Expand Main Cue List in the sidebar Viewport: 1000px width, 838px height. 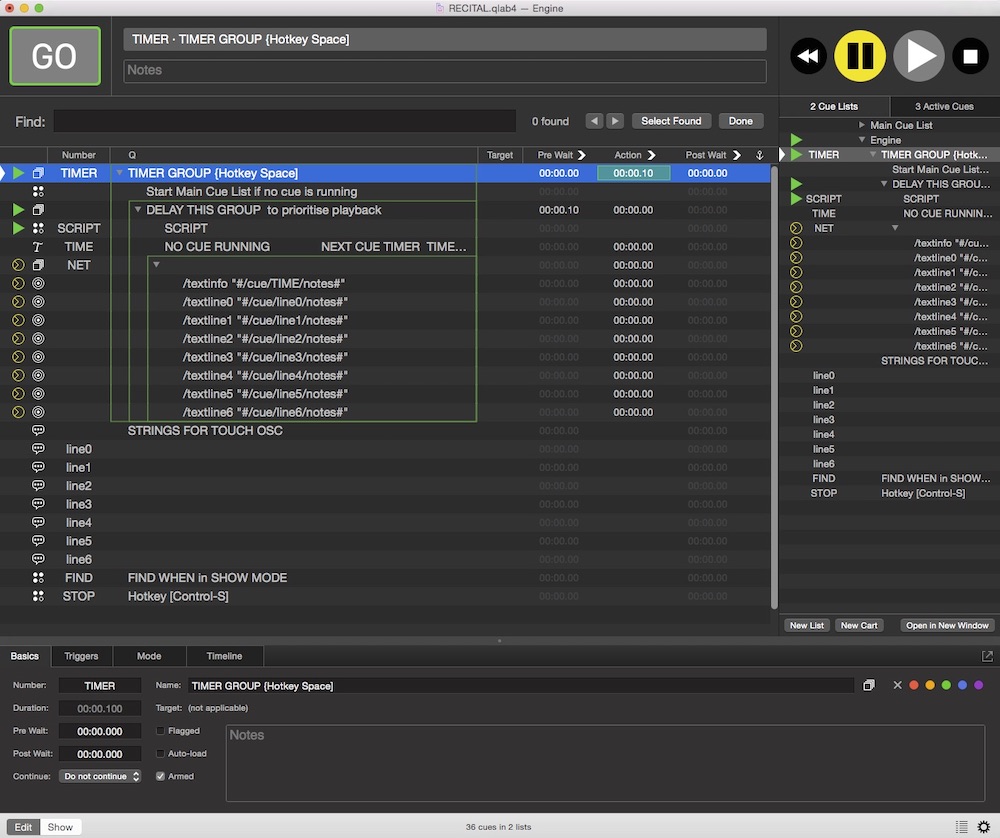click(x=862, y=125)
